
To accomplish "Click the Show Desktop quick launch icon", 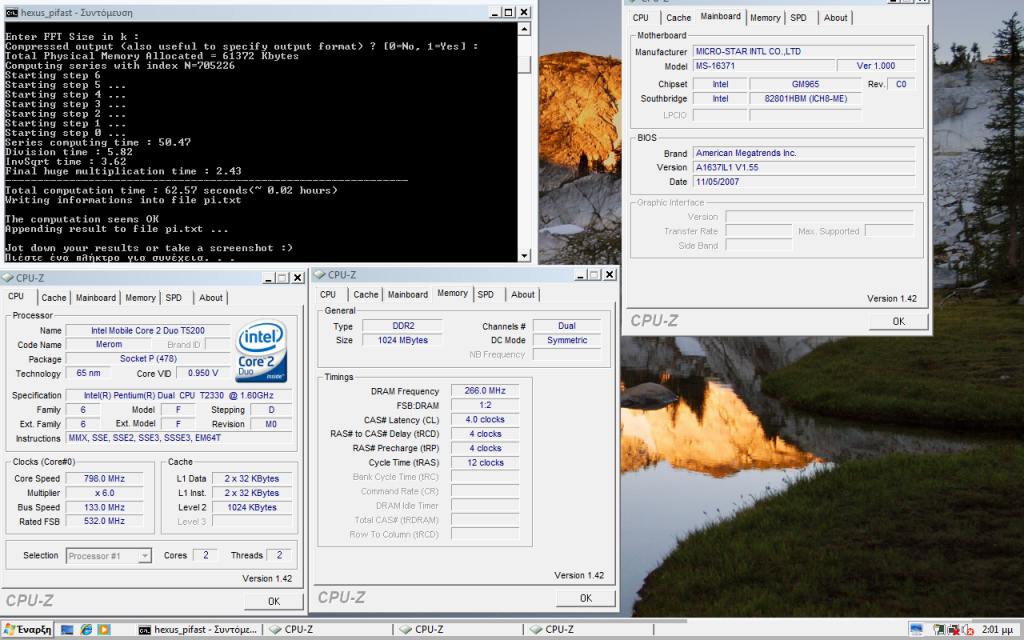I will pyautogui.click(x=67, y=630).
